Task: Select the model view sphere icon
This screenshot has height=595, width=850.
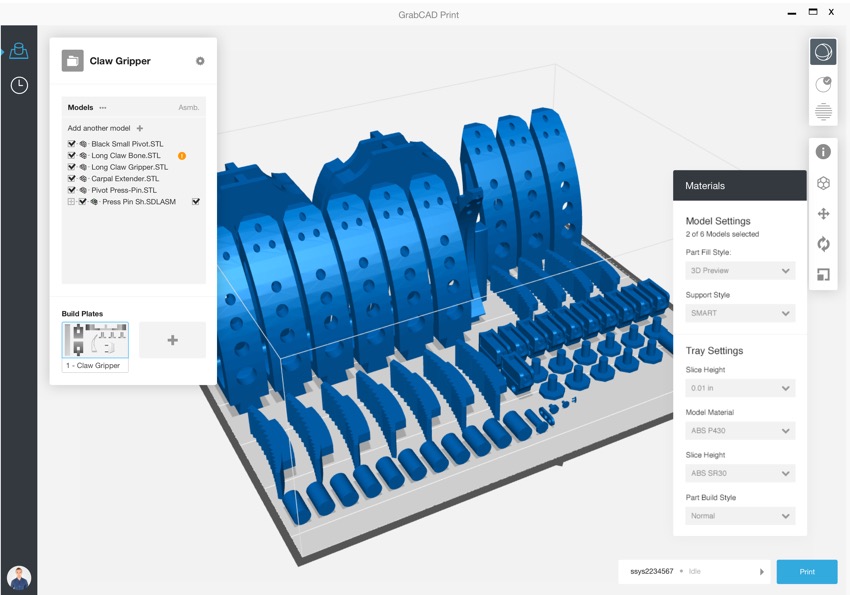Action: coord(823,52)
